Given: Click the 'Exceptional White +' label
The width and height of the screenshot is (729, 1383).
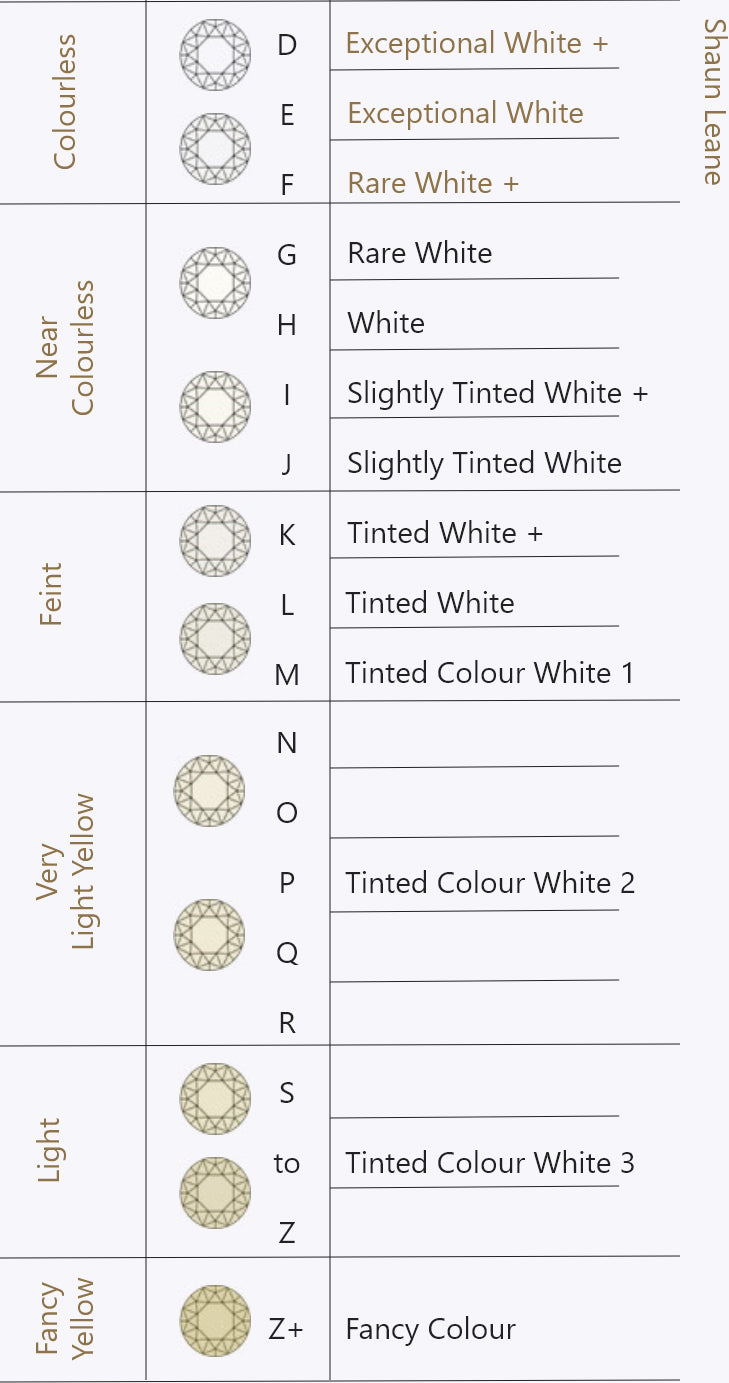Looking at the screenshot, I should coord(477,44).
